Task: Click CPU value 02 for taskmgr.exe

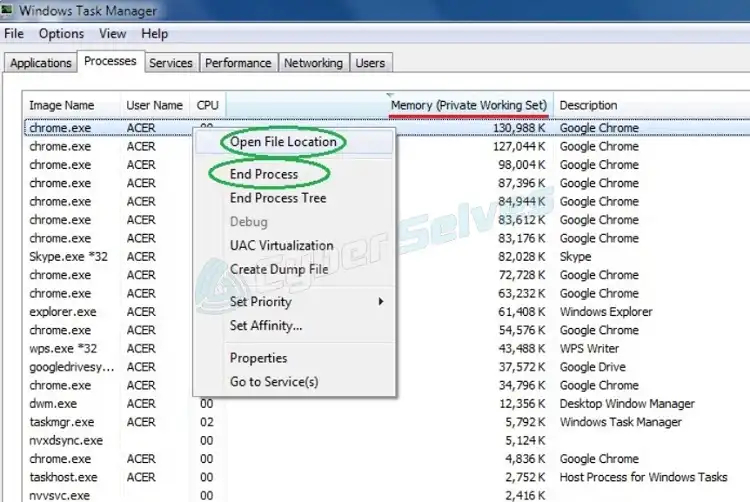Action: [x=207, y=422]
